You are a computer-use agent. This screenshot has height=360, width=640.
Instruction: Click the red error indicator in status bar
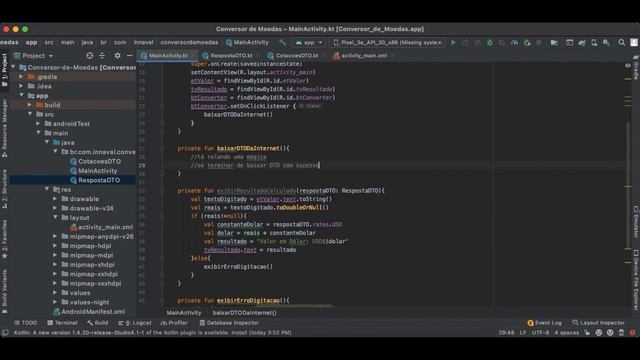632,333
